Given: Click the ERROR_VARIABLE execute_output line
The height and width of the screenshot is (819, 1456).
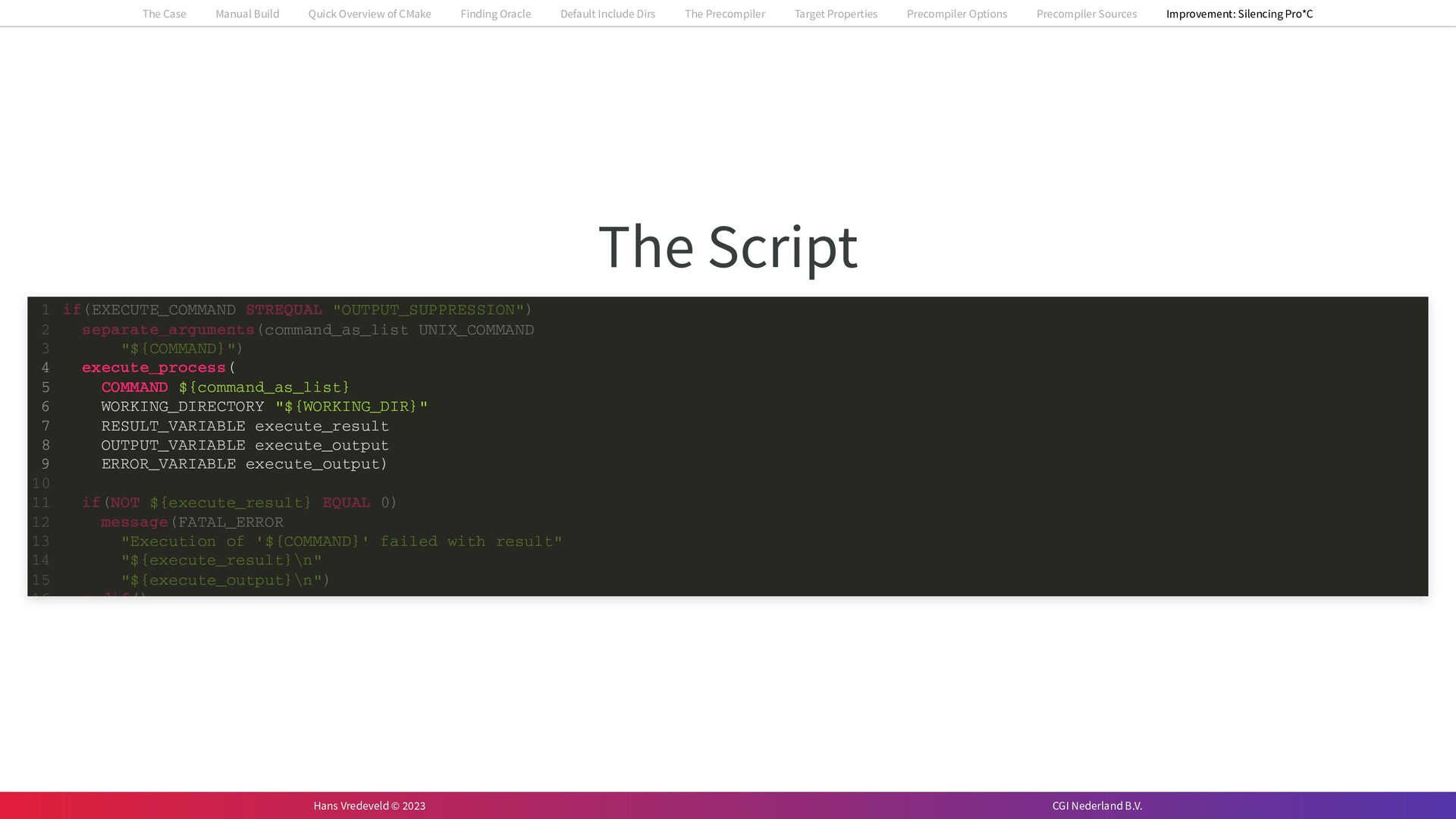Looking at the screenshot, I should click(x=243, y=464).
